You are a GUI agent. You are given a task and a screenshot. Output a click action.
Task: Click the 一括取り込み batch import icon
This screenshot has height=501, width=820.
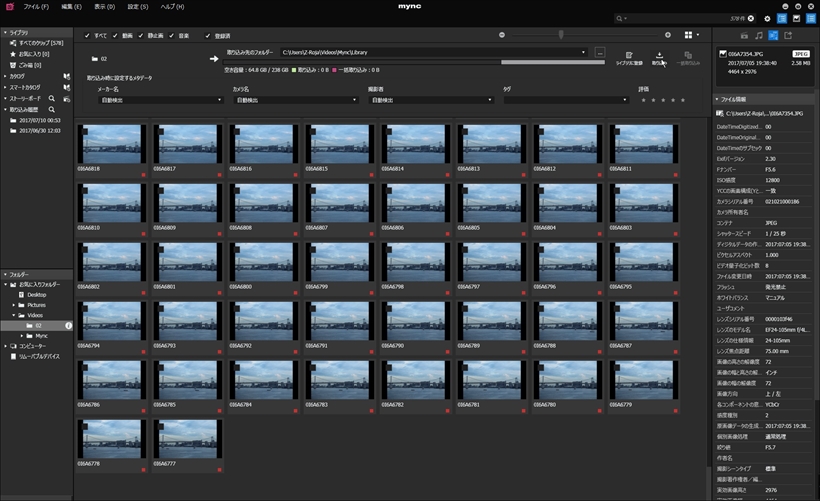pos(688,55)
